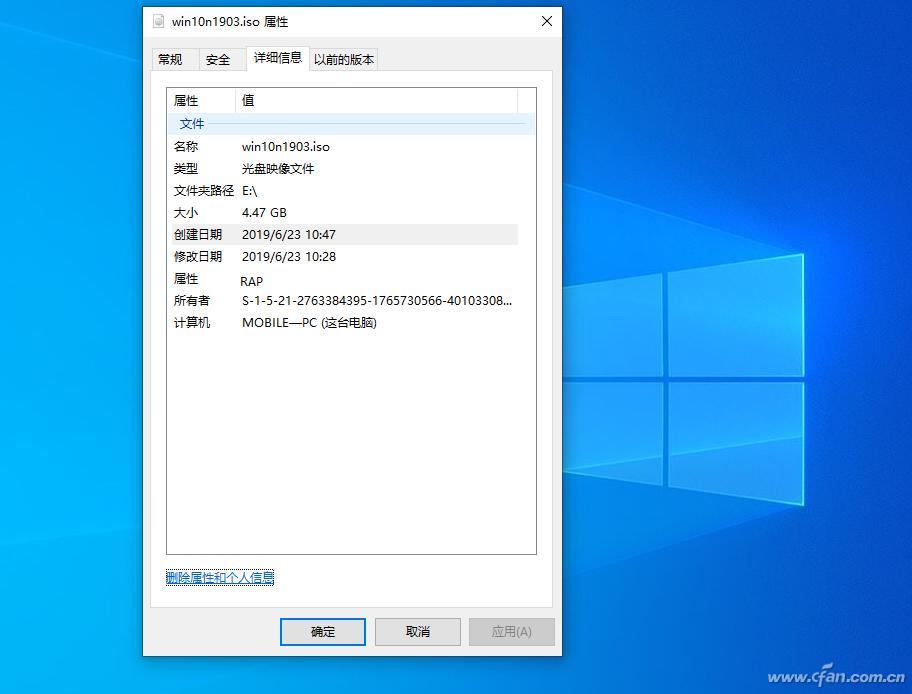Open the 安全 tab
Viewport: 912px width, 694px height.
[218, 60]
